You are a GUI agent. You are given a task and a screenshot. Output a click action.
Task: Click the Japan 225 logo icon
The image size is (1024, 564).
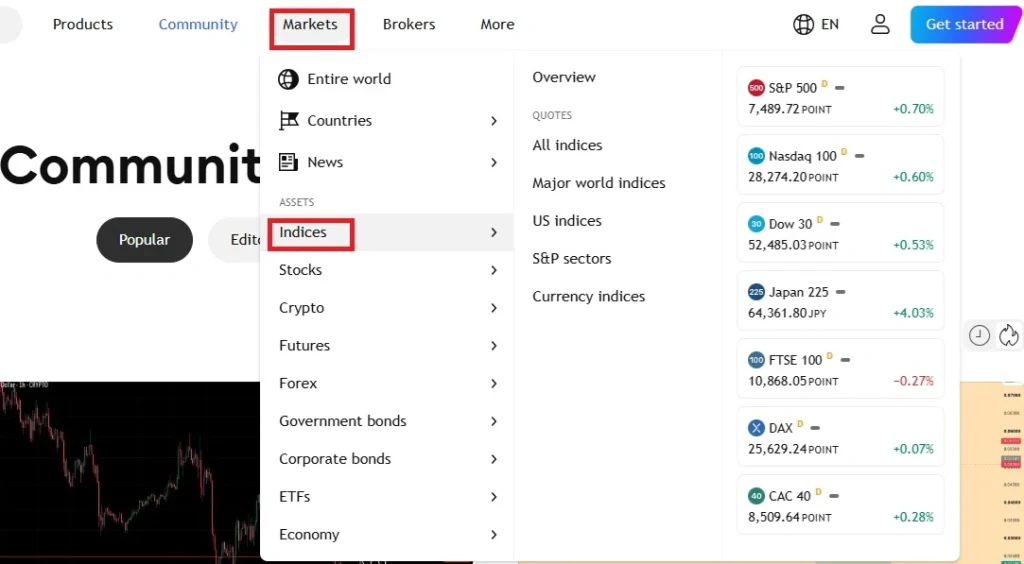[756, 292]
